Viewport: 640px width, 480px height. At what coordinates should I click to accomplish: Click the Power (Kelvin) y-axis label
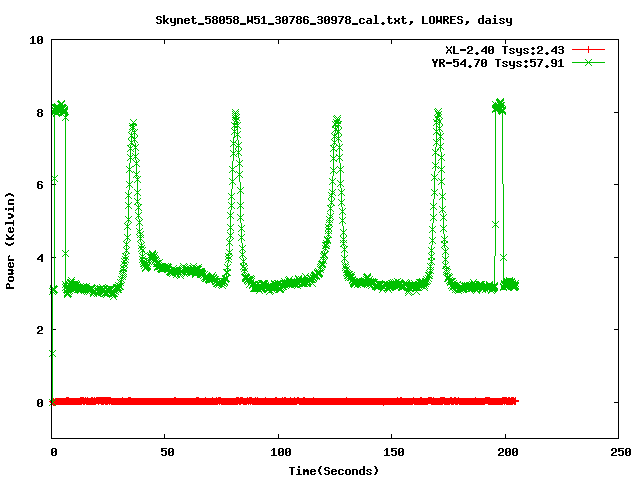pos(10,241)
